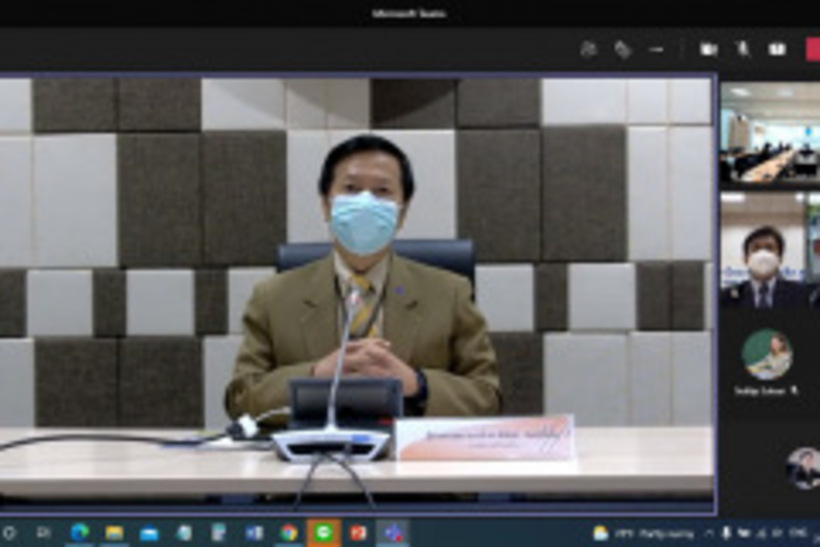Image resolution: width=820 pixels, height=547 pixels.
Task: Switch to PowerPoint on the taskbar
Action: click(x=358, y=533)
